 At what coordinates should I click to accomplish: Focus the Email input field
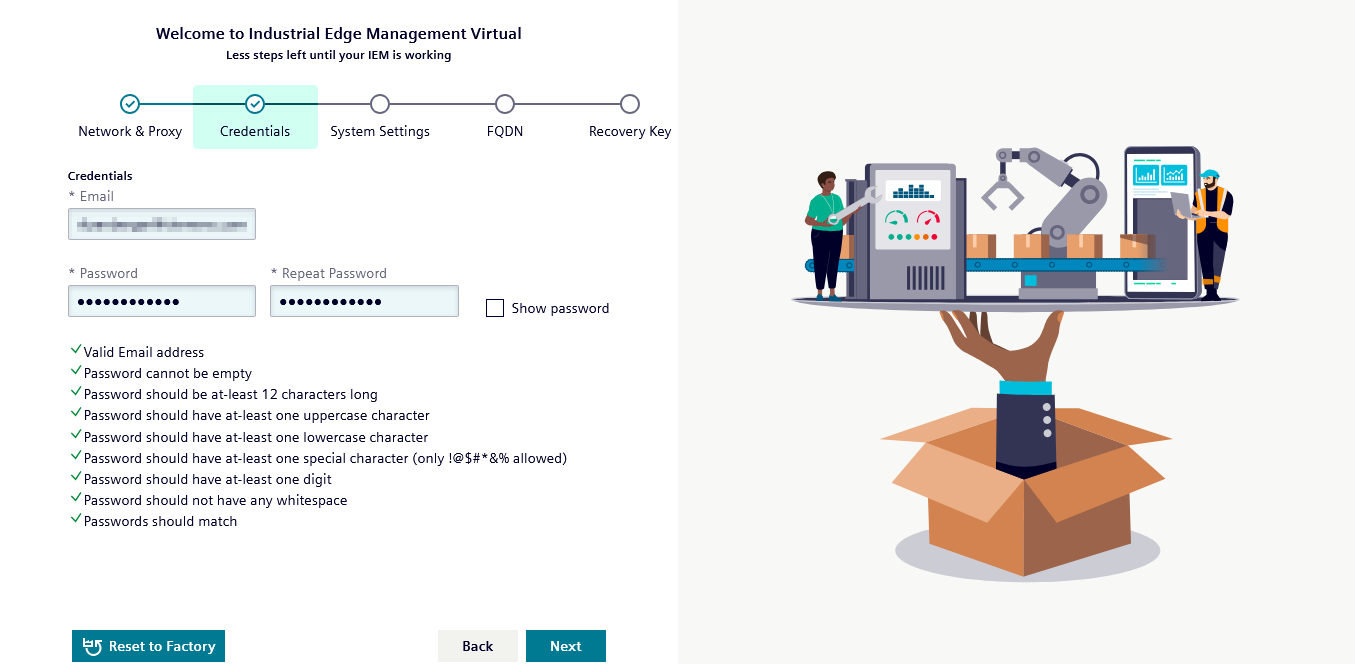(x=162, y=224)
